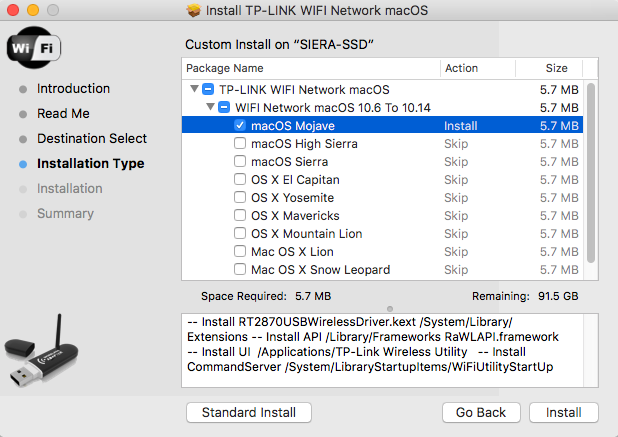Select the OS X Yosemite checkbox
Viewport: 618px width, 437px height.
click(240, 197)
